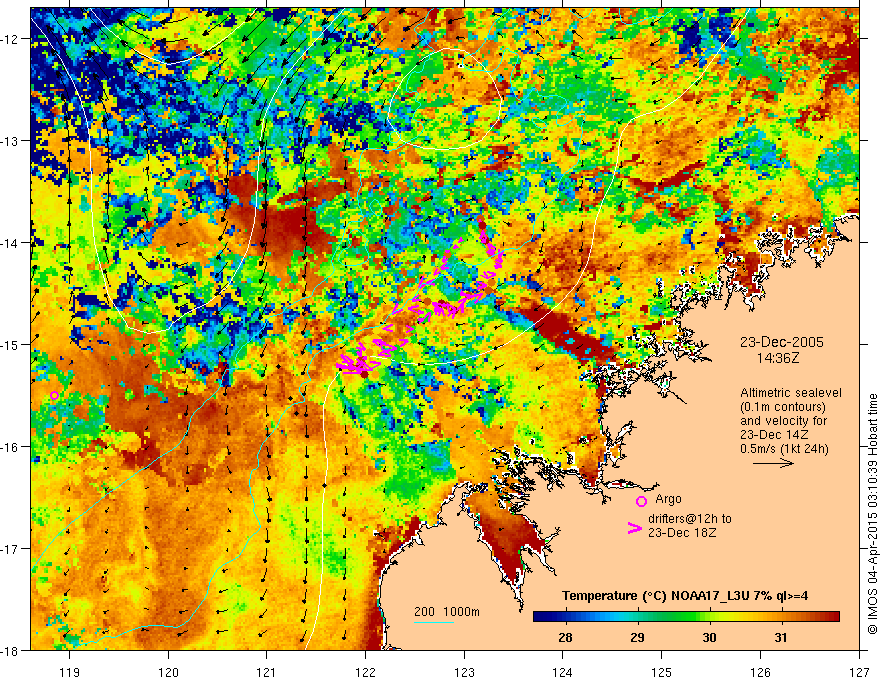Click the colorbar tick label 29
The height and width of the screenshot is (680, 880).
tap(637, 637)
